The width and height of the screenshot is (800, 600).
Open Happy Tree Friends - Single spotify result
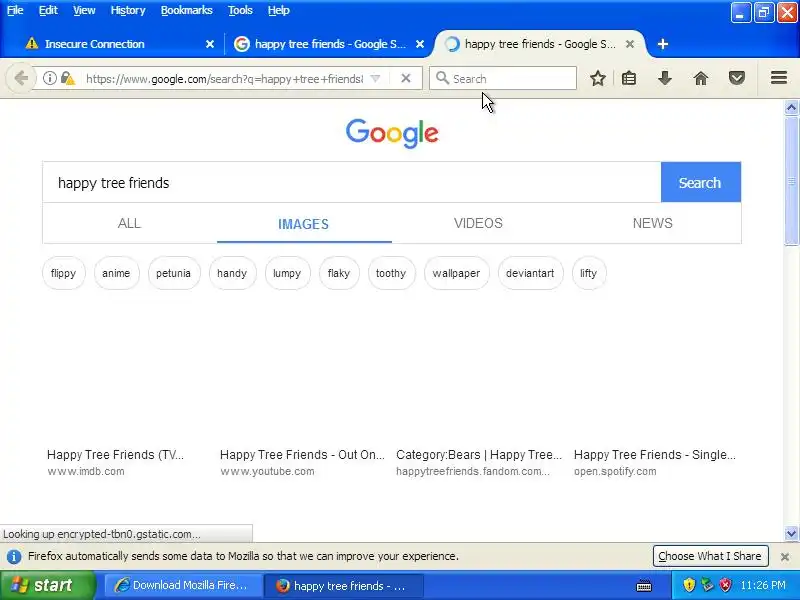pyautogui.click(x=655, y=455)
